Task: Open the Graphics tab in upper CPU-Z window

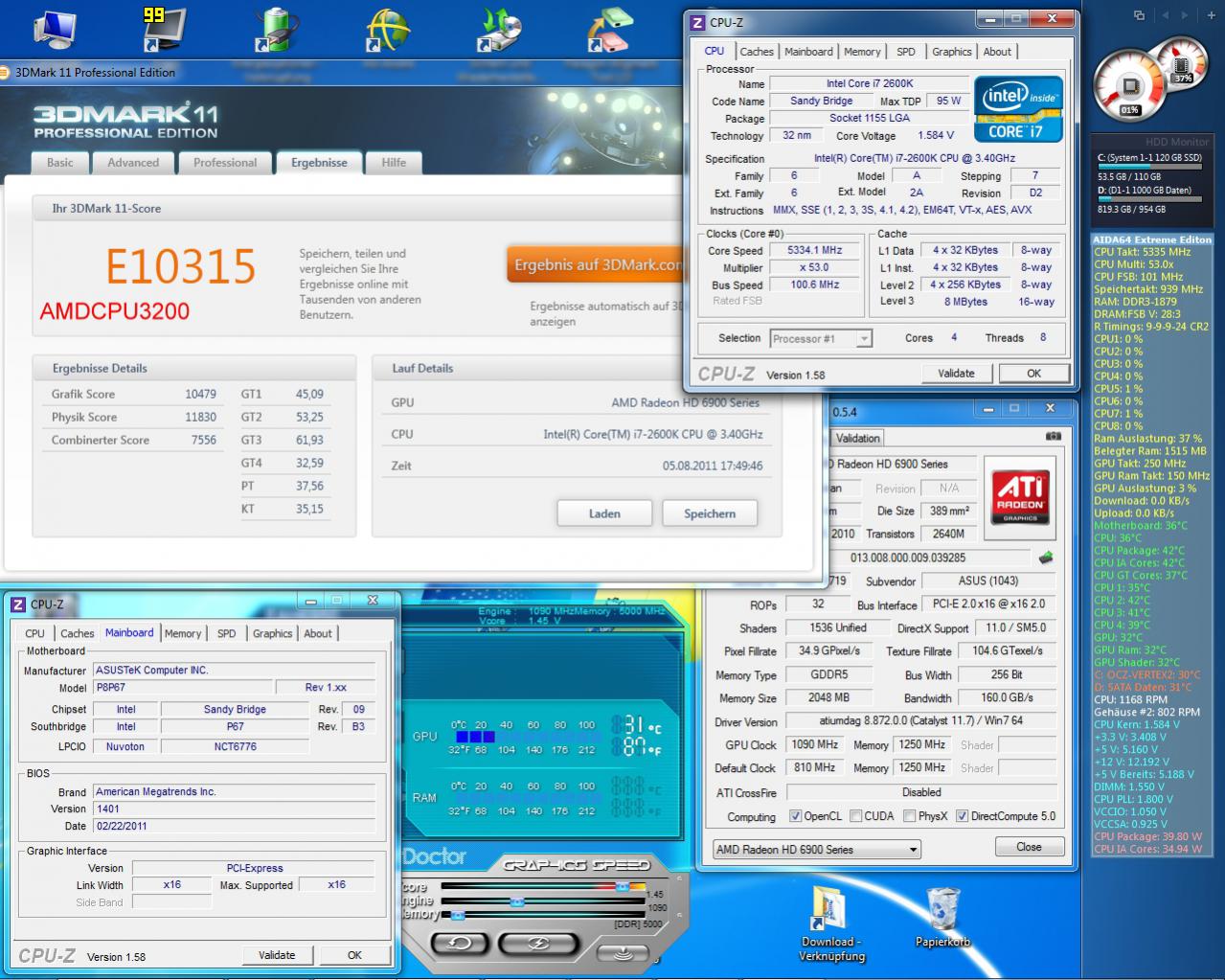Action: tap(952, 52)
